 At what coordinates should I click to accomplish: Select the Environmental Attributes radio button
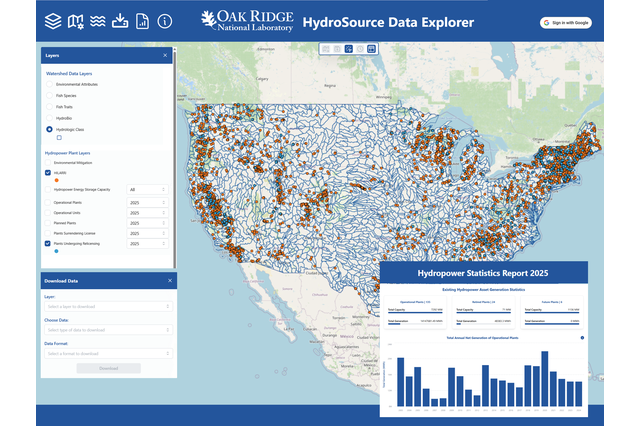[x=49, y=84]
